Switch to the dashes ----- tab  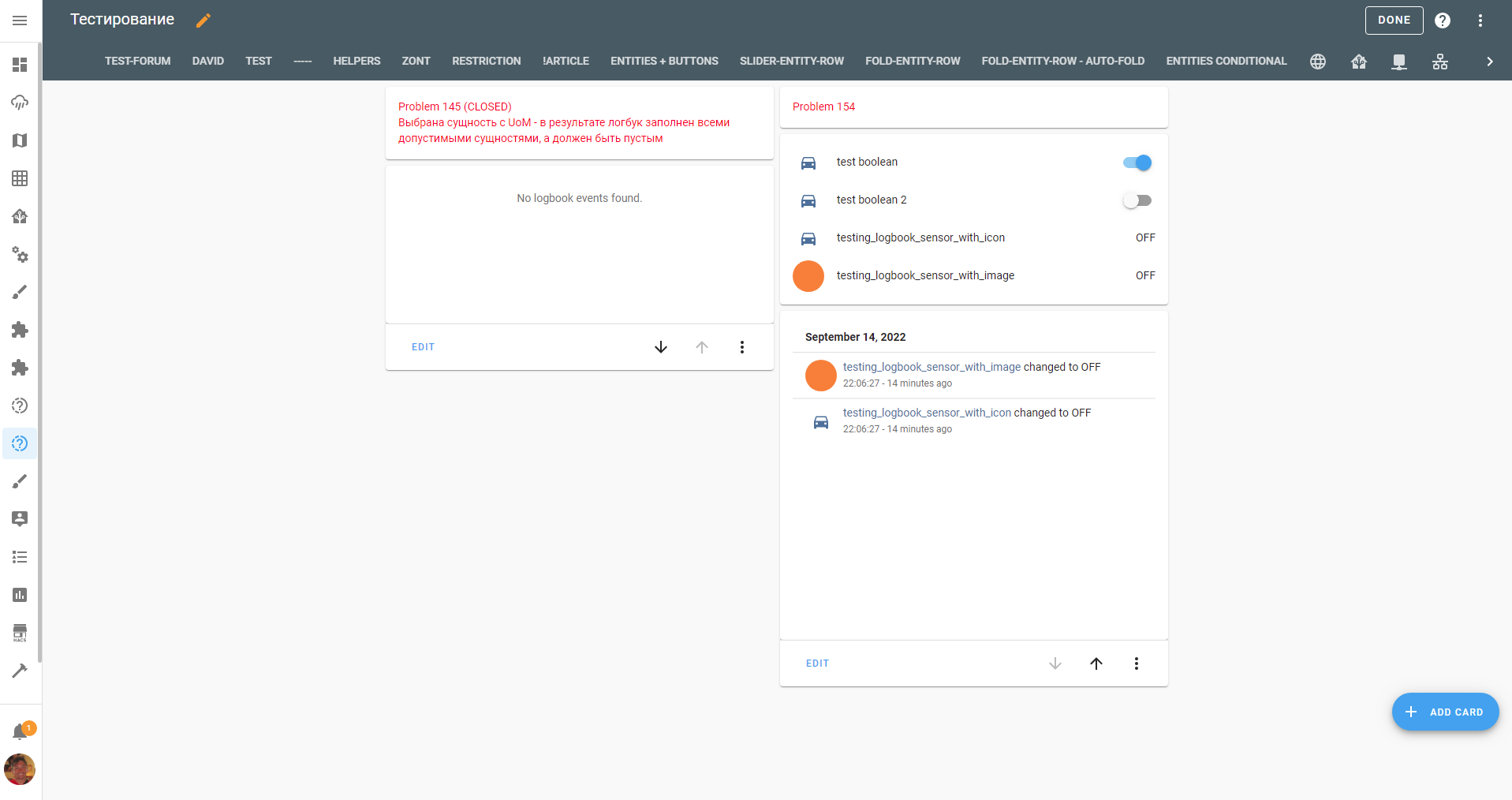pos(303,62)
